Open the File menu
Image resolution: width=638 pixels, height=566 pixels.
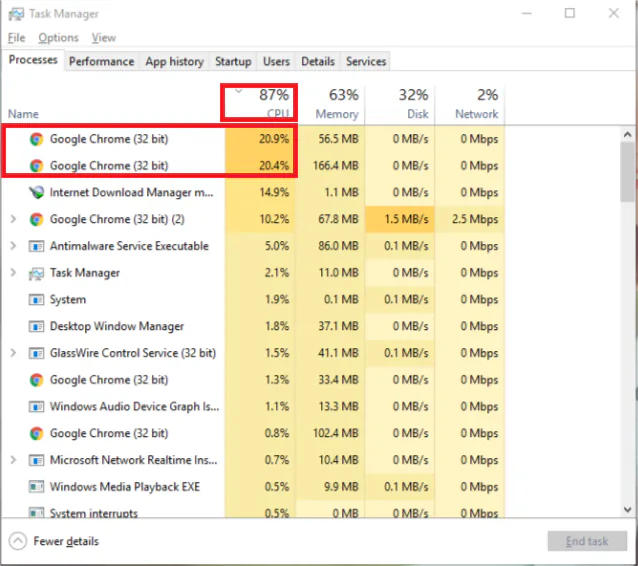point(16,38)
